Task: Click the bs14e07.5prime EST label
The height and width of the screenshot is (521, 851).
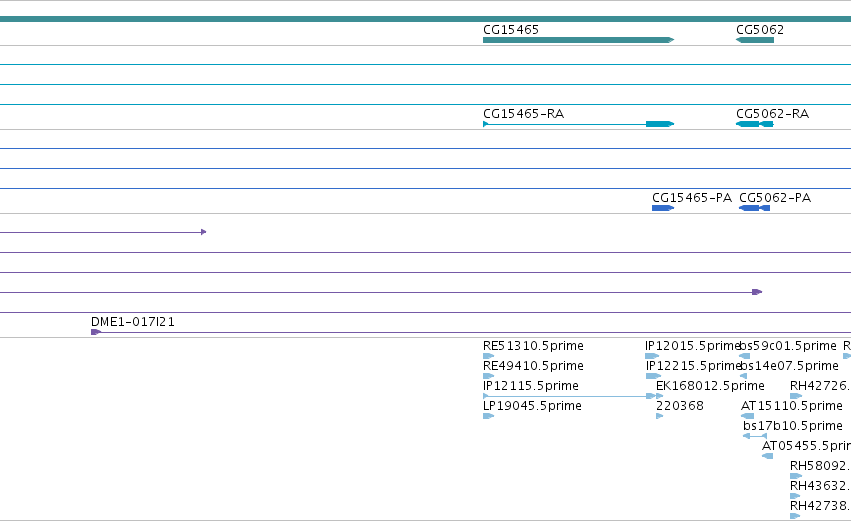Action: tap(789, 366)
